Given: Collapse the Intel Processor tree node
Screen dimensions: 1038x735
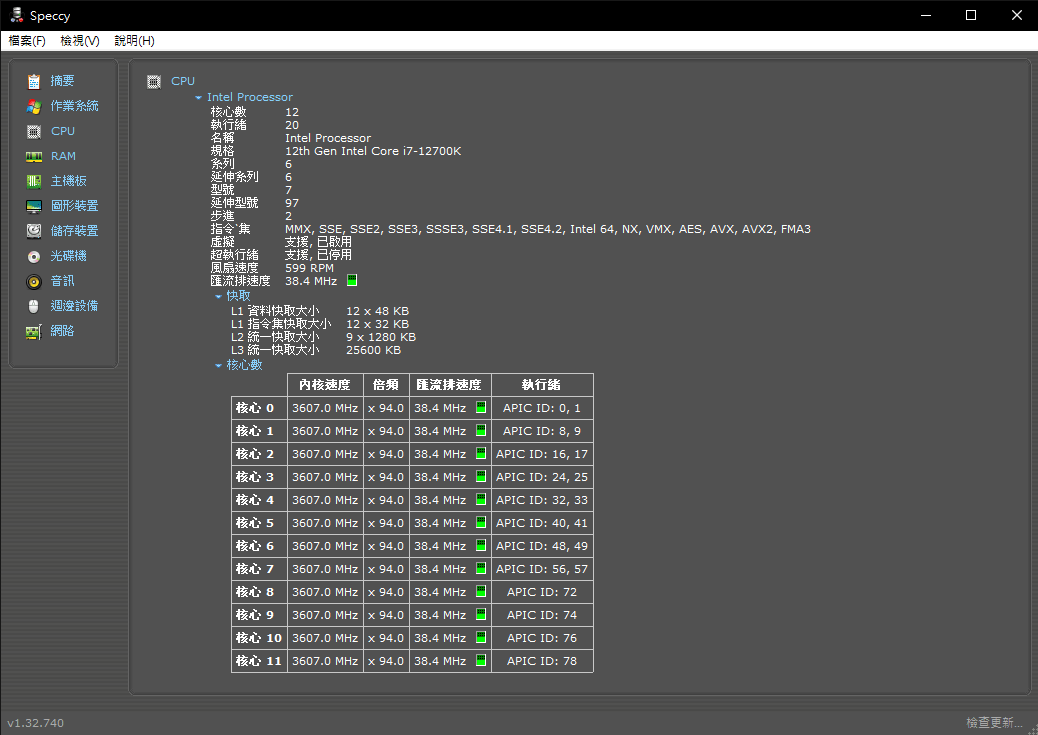Looking at the screenshot, I should [x=199, y=98].
